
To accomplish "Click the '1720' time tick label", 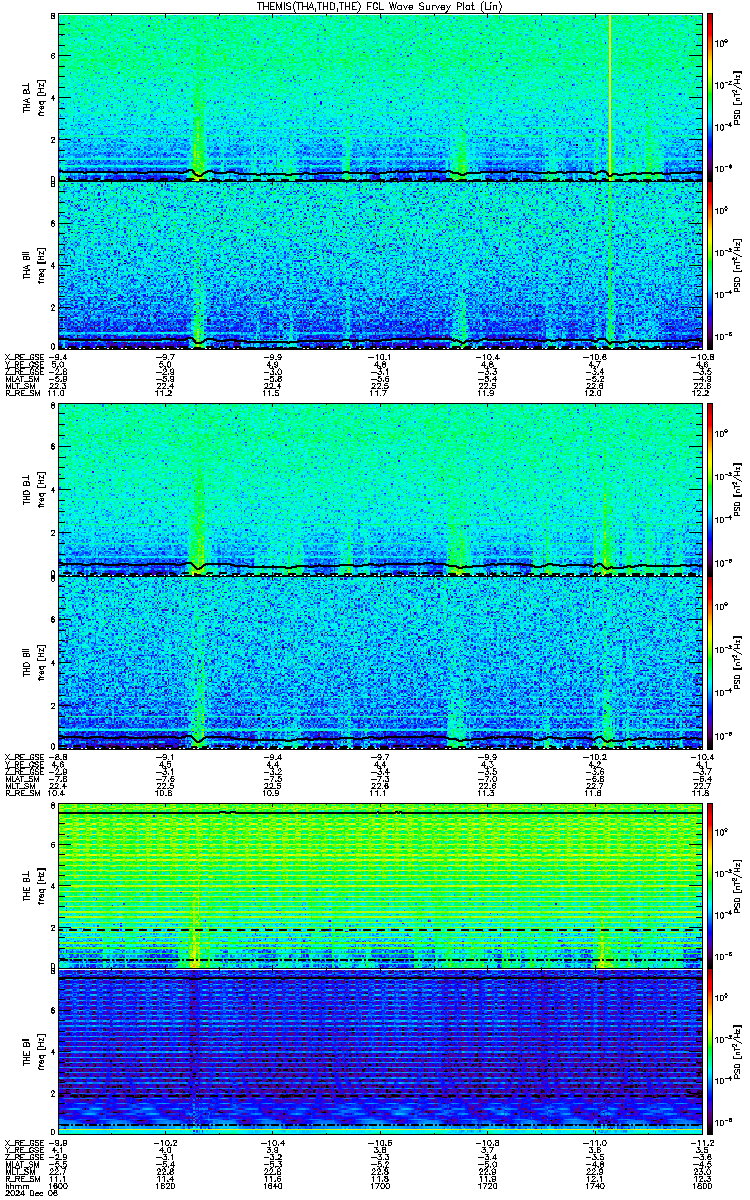I will [488, 1187].
